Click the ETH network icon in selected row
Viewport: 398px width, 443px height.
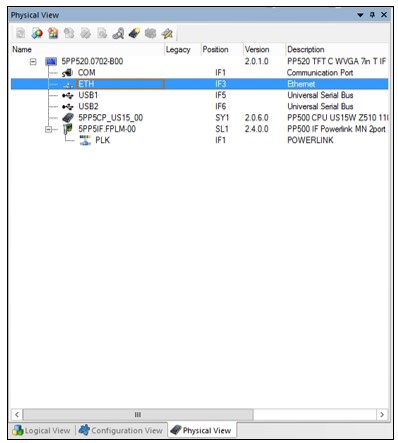(68, 84)
